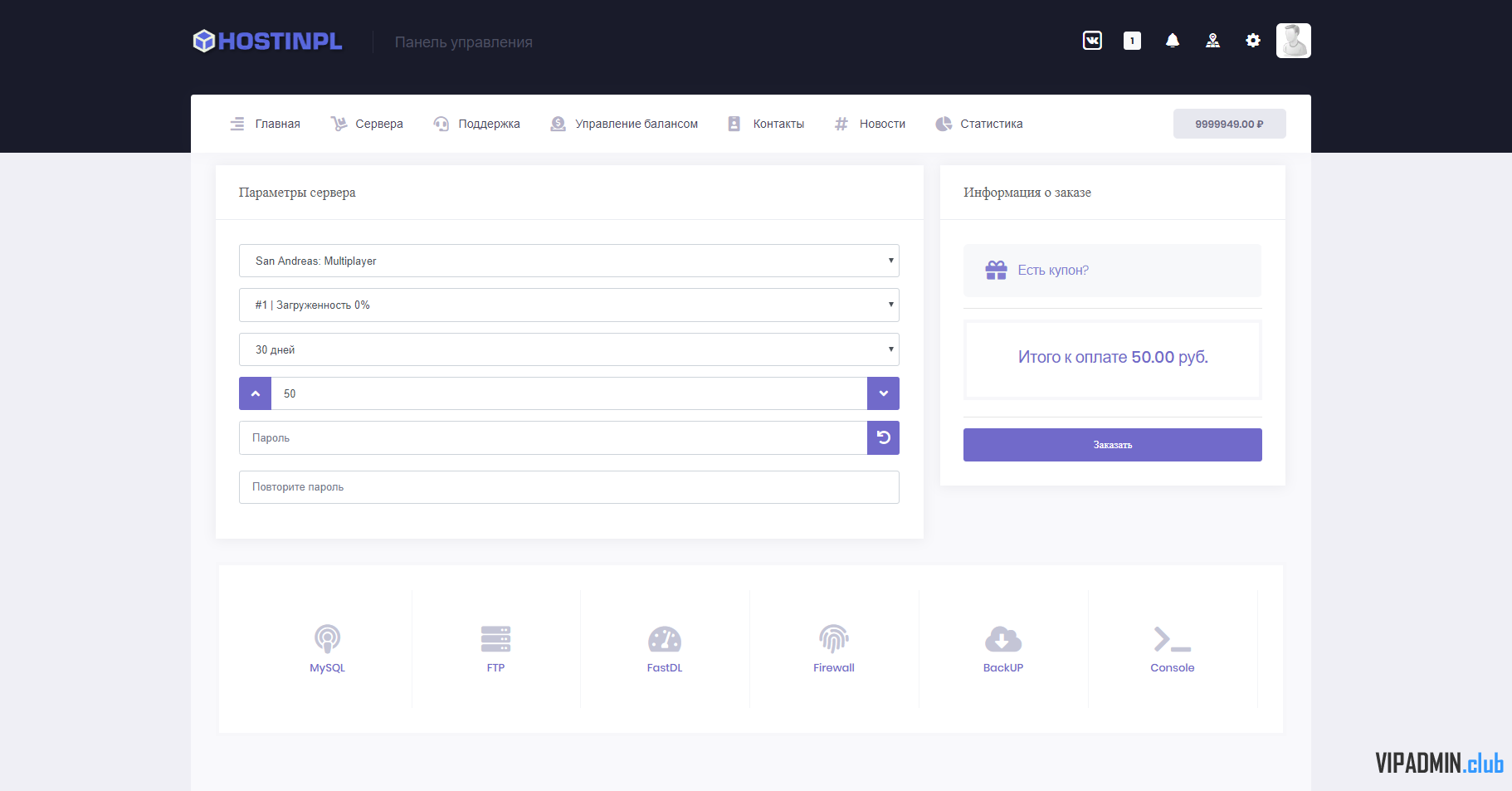Expand the San Andreas: Multiplayer game dropdown
Screen dimensions: 1512x791
(x=568, y=261)
